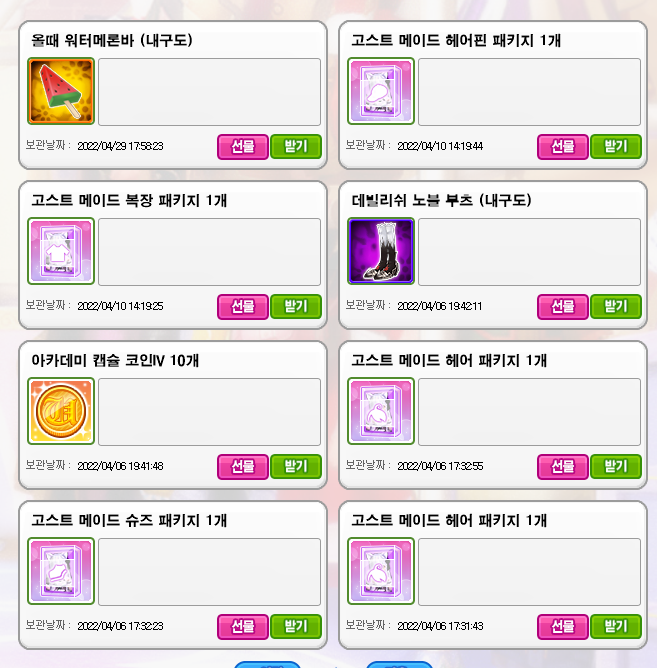
Task: Click 받기 for 아카데미 캡슐 코인IV 10개
Action: tap(296, 466)
